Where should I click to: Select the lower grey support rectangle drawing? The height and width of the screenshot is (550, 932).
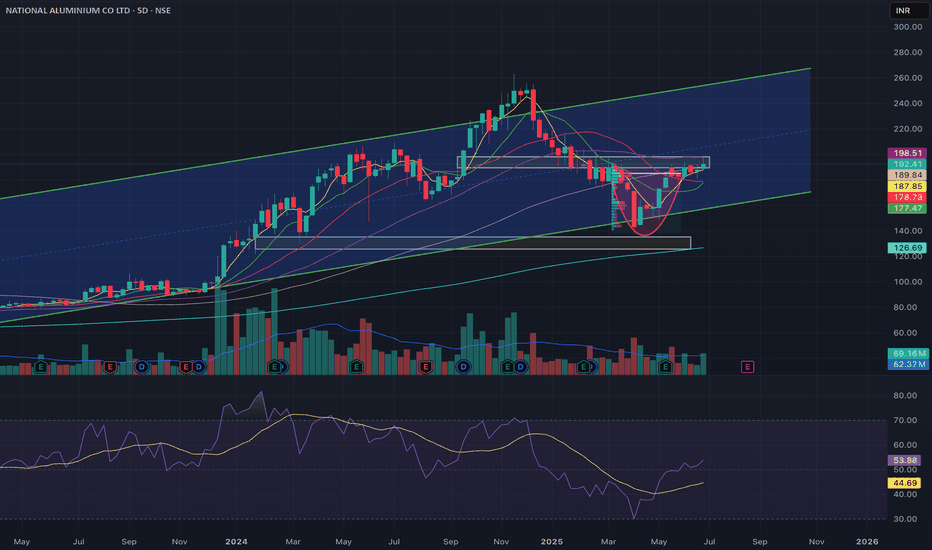pos(473,243)
